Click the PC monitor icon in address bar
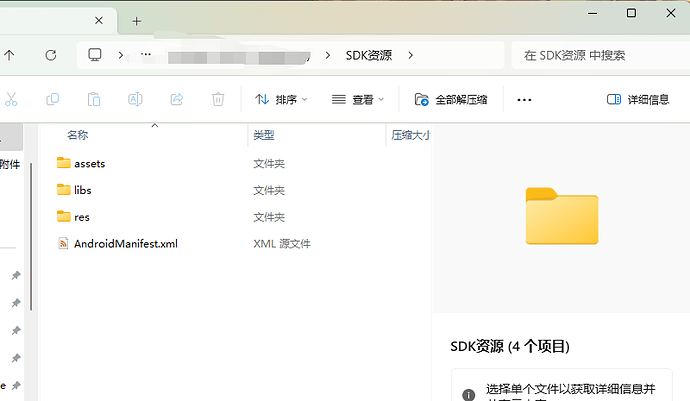The width and height of the screenshot is (690, 401). (95, 55)
